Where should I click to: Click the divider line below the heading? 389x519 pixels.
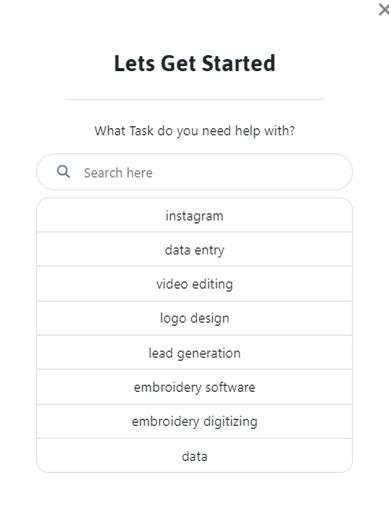click(x=195, y=99)
